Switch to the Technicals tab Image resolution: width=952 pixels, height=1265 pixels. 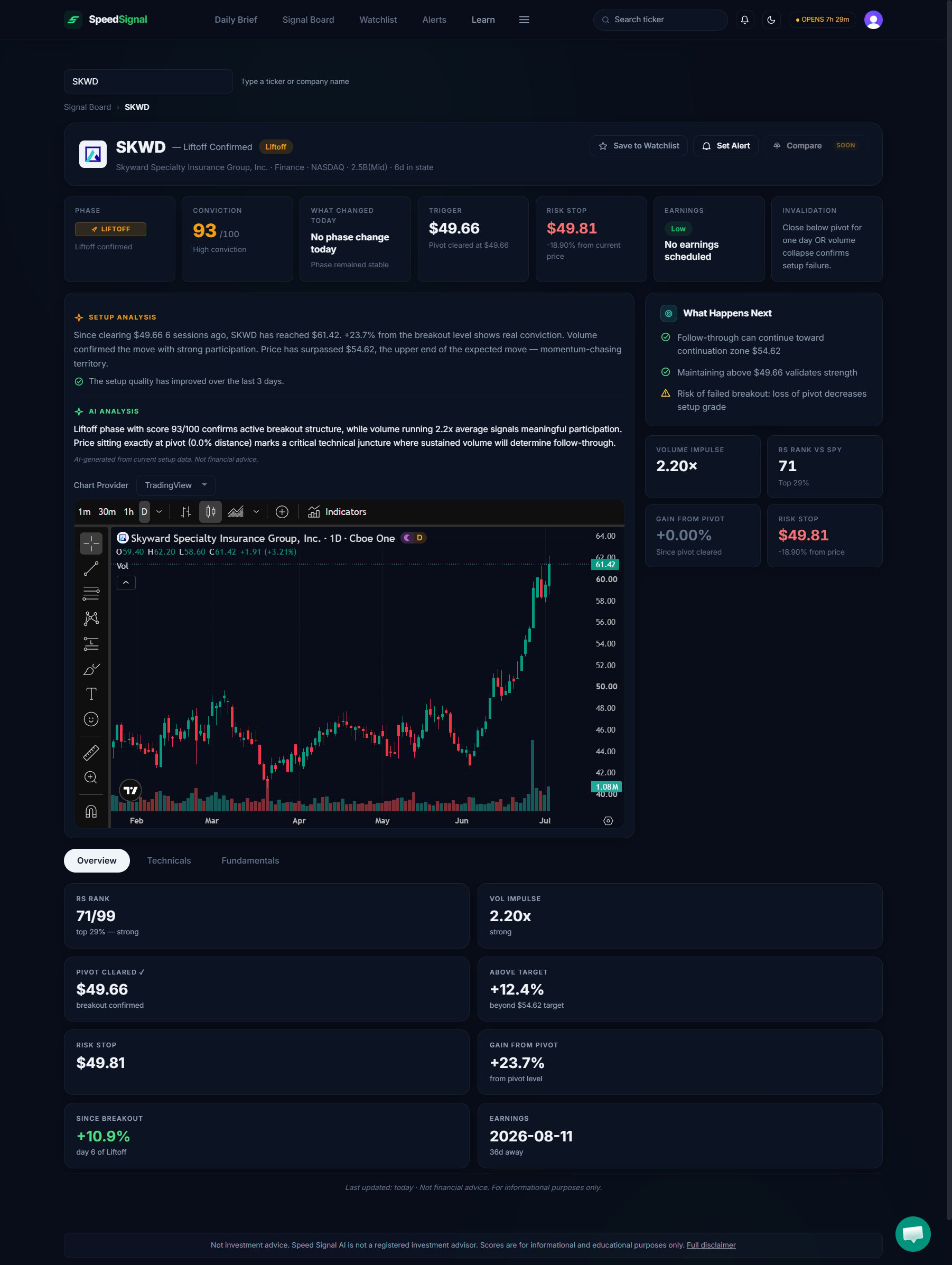pos(169,861)
